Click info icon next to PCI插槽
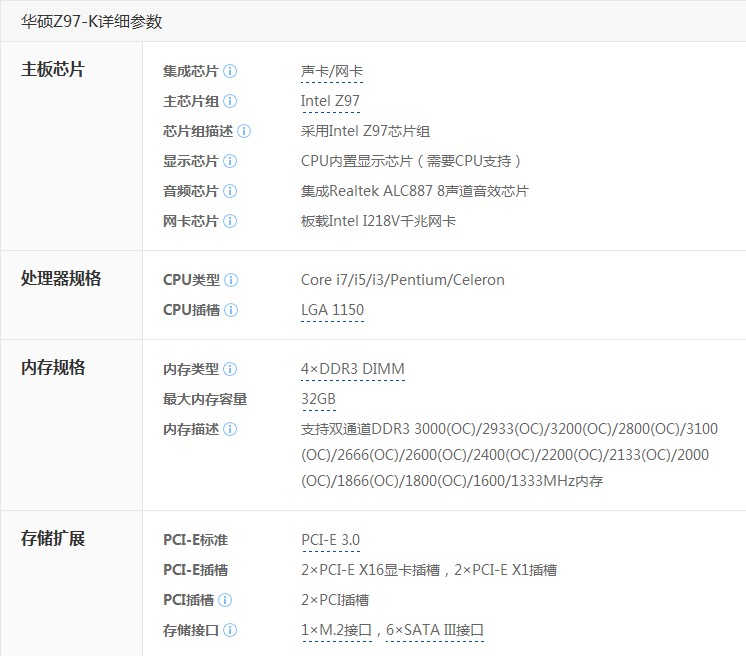This screenshot has width=746, height=656. tap(225, 600)
